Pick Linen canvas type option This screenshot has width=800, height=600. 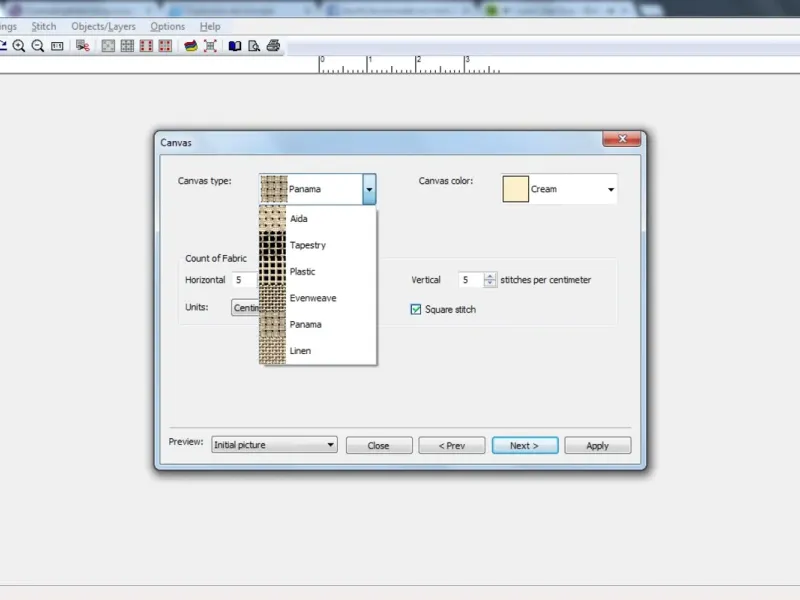318,351
